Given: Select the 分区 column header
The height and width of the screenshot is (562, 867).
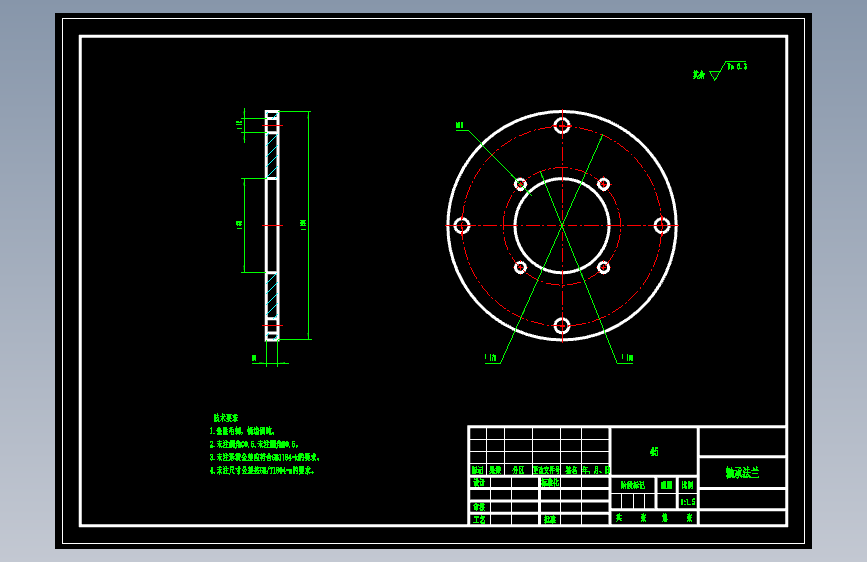Looking at the screenshot, I should click(x=518, y=470).
